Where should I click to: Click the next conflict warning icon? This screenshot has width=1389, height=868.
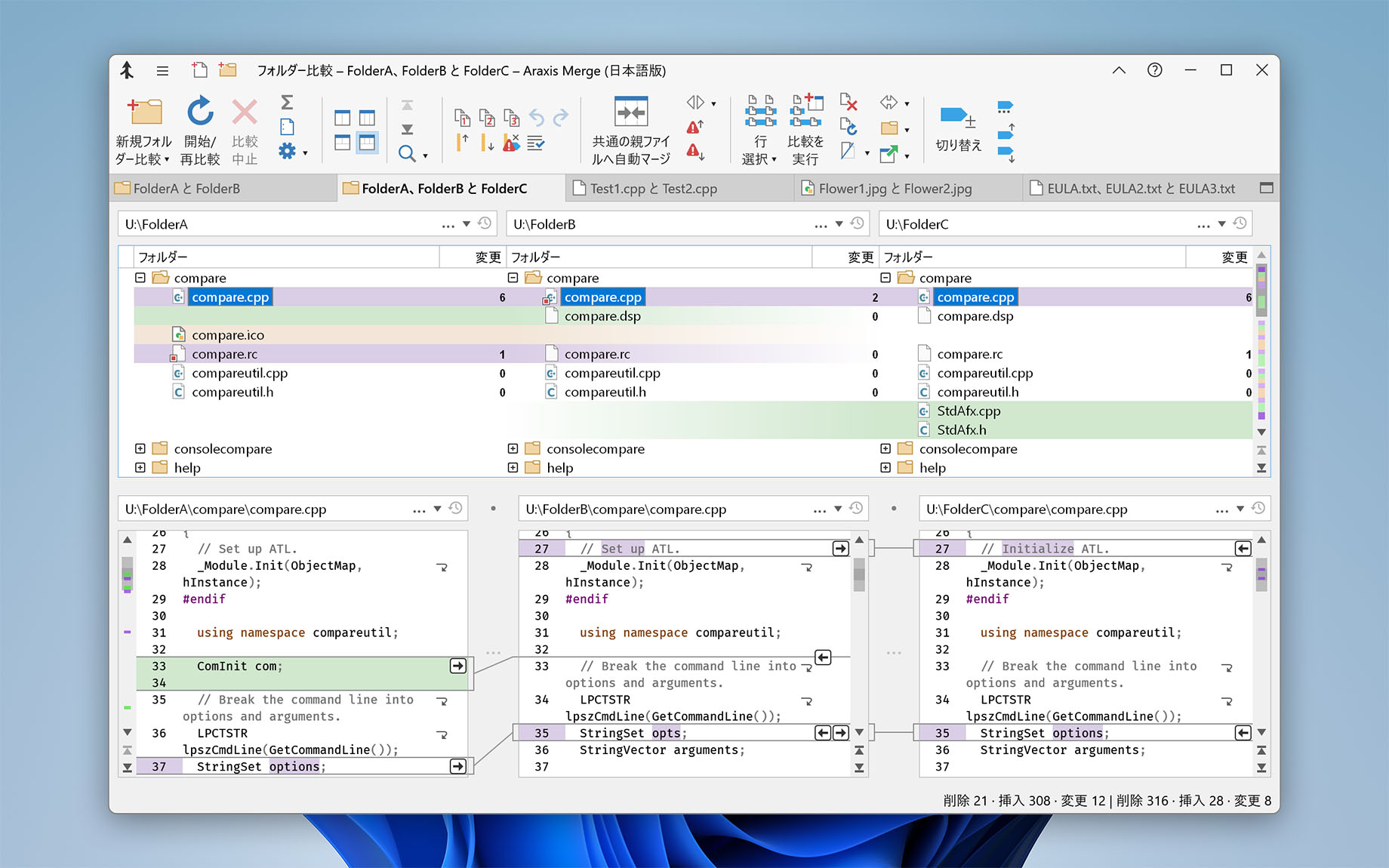[694, 152]
